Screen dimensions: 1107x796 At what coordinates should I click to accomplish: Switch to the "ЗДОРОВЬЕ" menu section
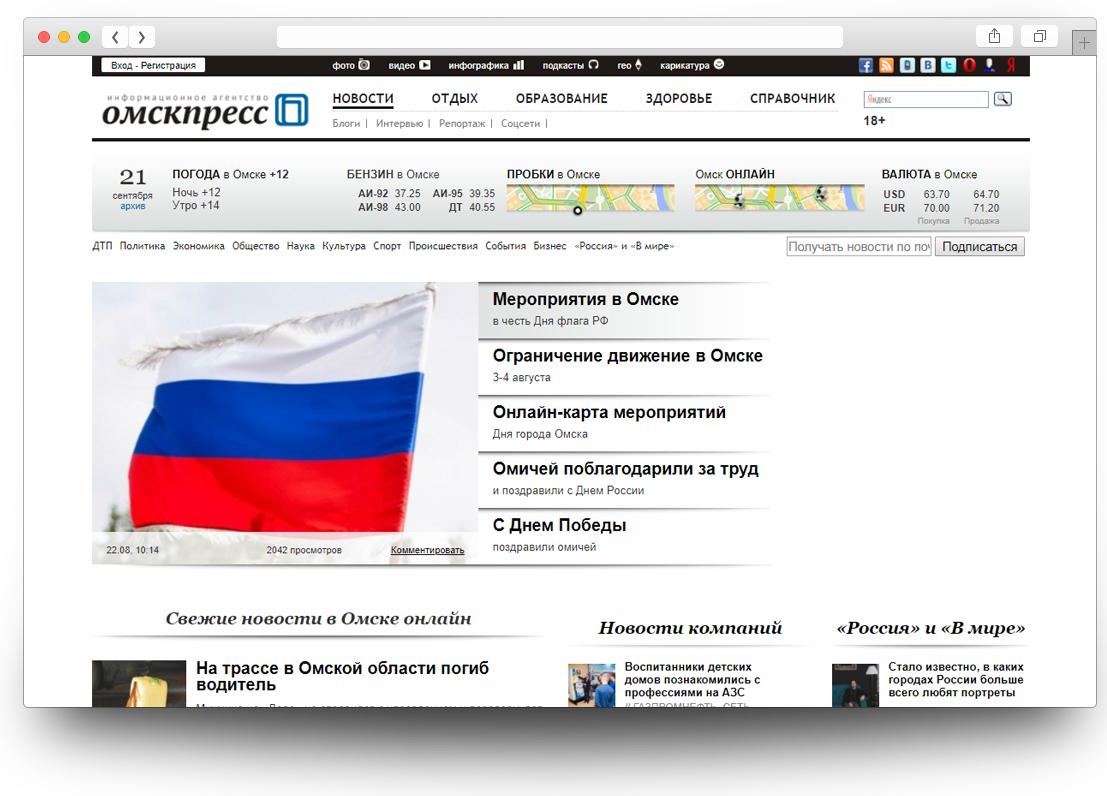(x=679, y=99)
